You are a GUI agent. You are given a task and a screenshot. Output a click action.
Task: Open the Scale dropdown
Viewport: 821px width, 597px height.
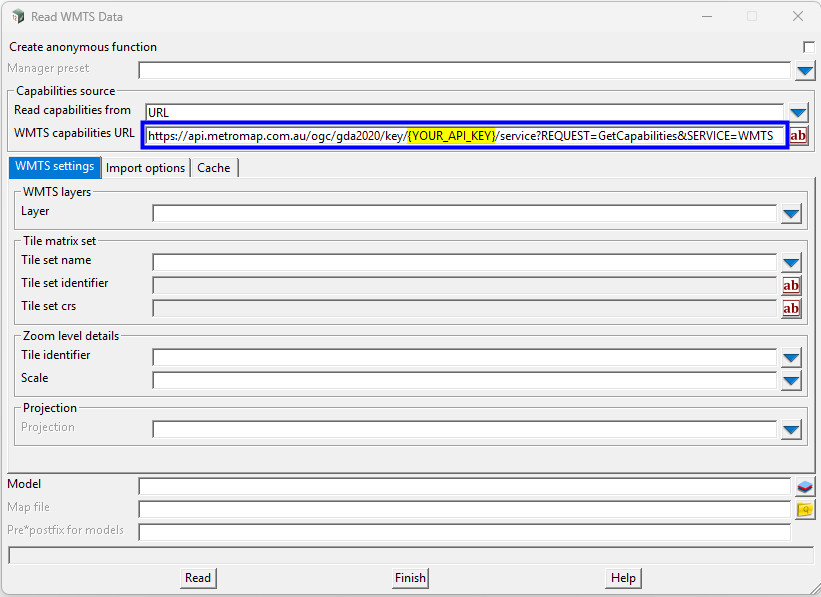click(x=791, y=380)
